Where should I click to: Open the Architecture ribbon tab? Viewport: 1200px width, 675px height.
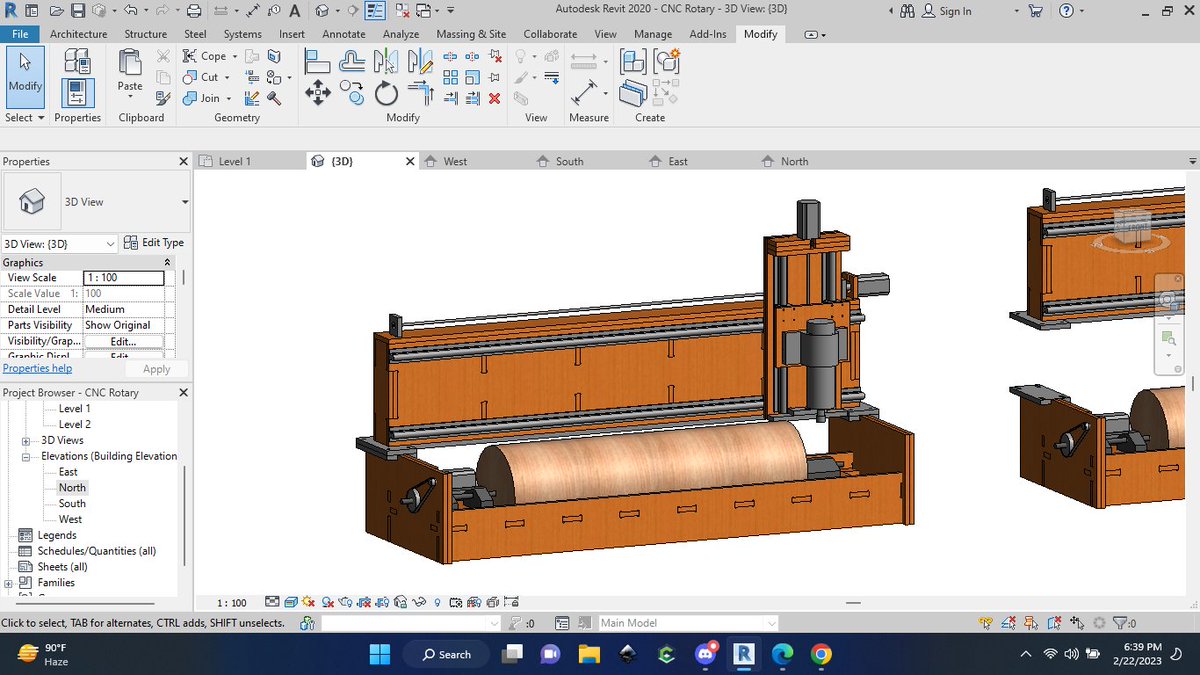click(78, 33)
